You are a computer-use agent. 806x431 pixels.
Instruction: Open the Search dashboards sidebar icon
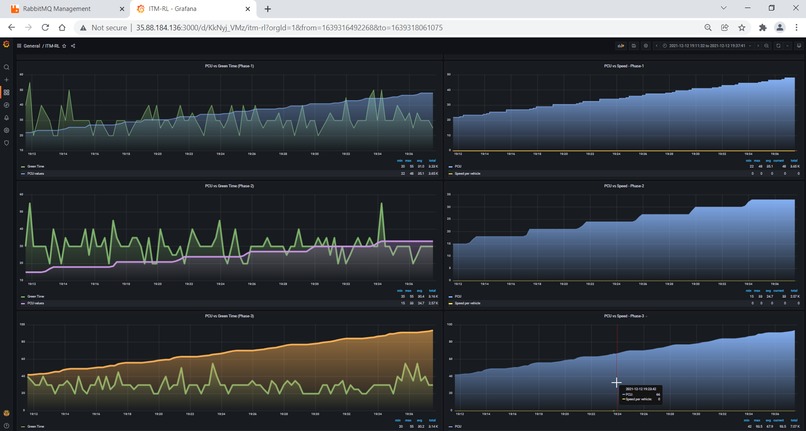click(x=6, y=67)
